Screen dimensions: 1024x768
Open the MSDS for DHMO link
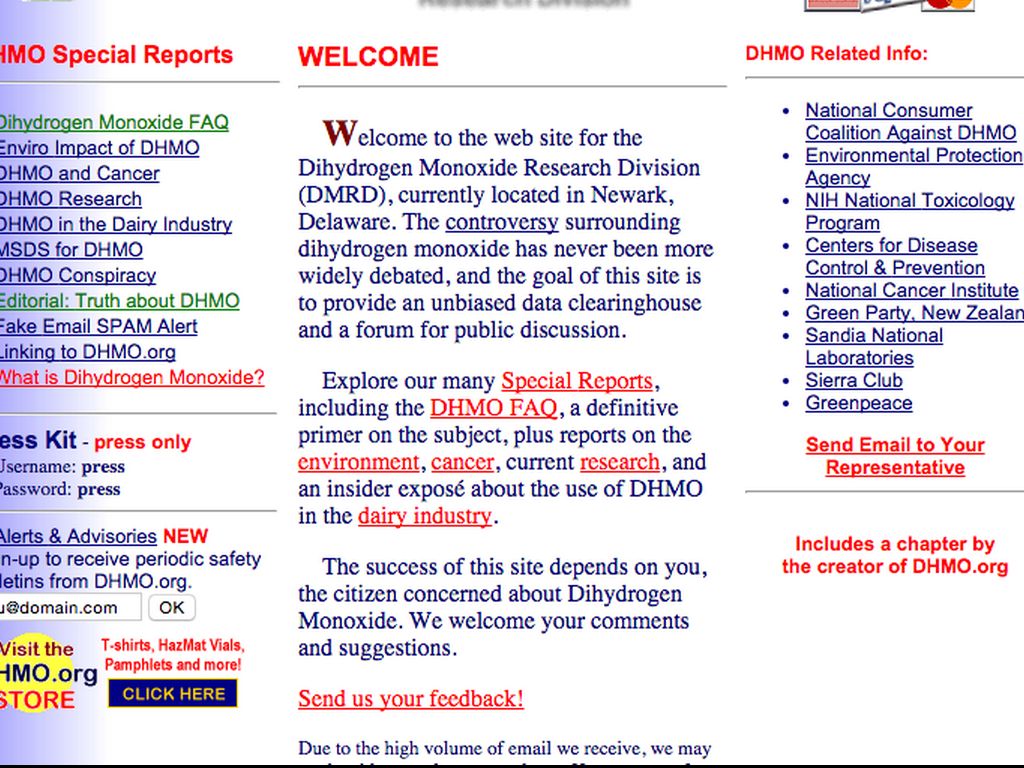(71, 249)
